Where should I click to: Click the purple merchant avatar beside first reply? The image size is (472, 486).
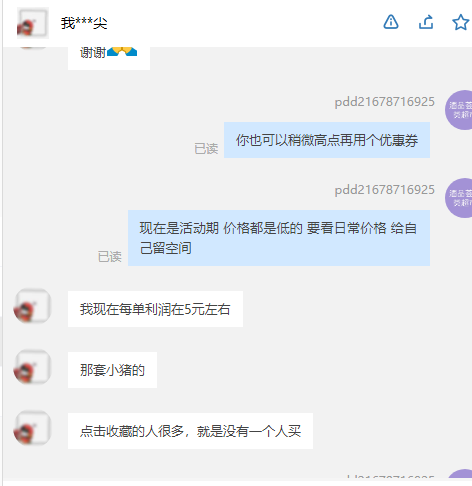tap(460, 110)
